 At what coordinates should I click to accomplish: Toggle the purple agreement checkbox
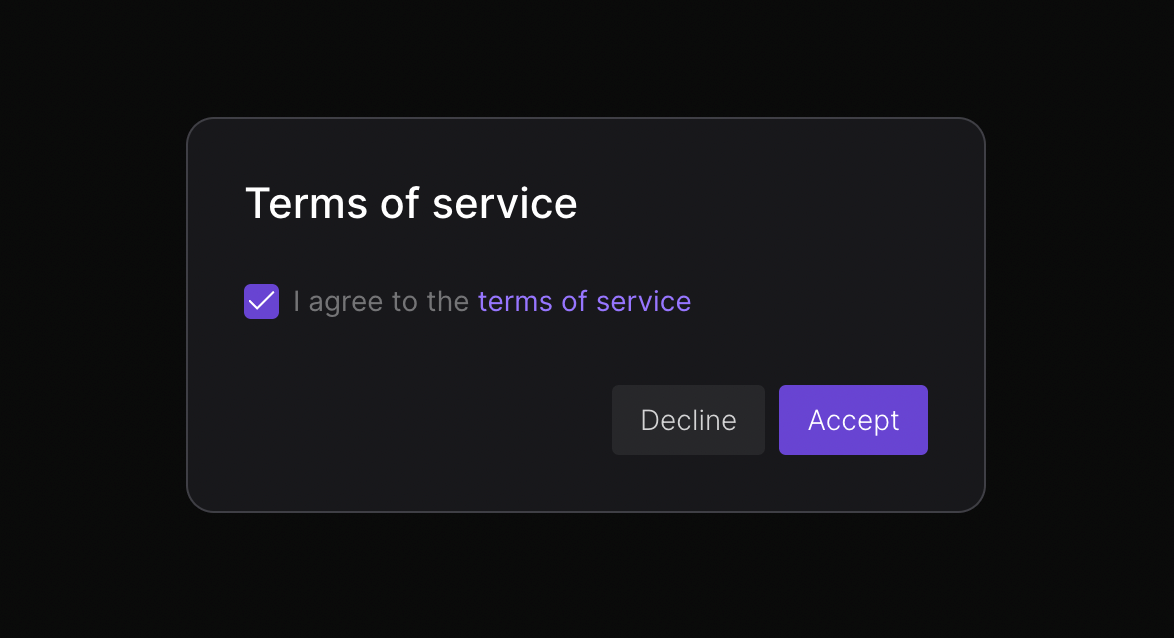click(x=261, y=301)
